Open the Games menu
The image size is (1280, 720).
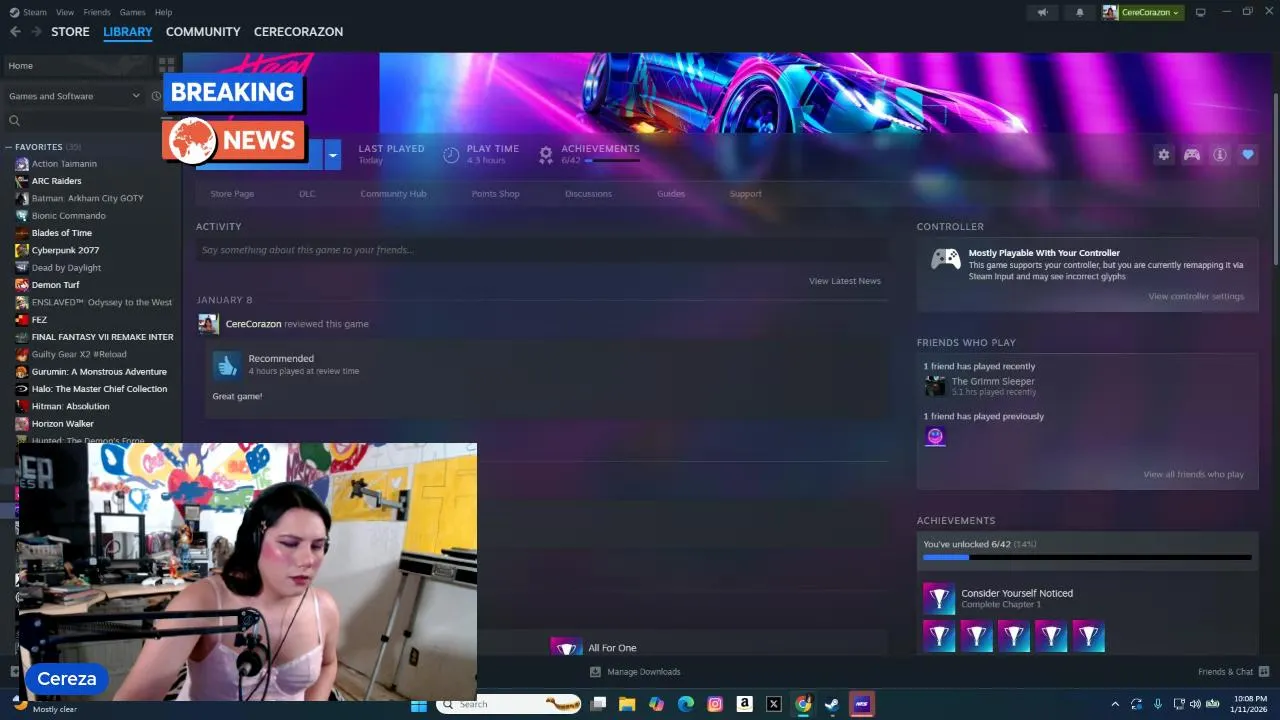pos(132,12)
